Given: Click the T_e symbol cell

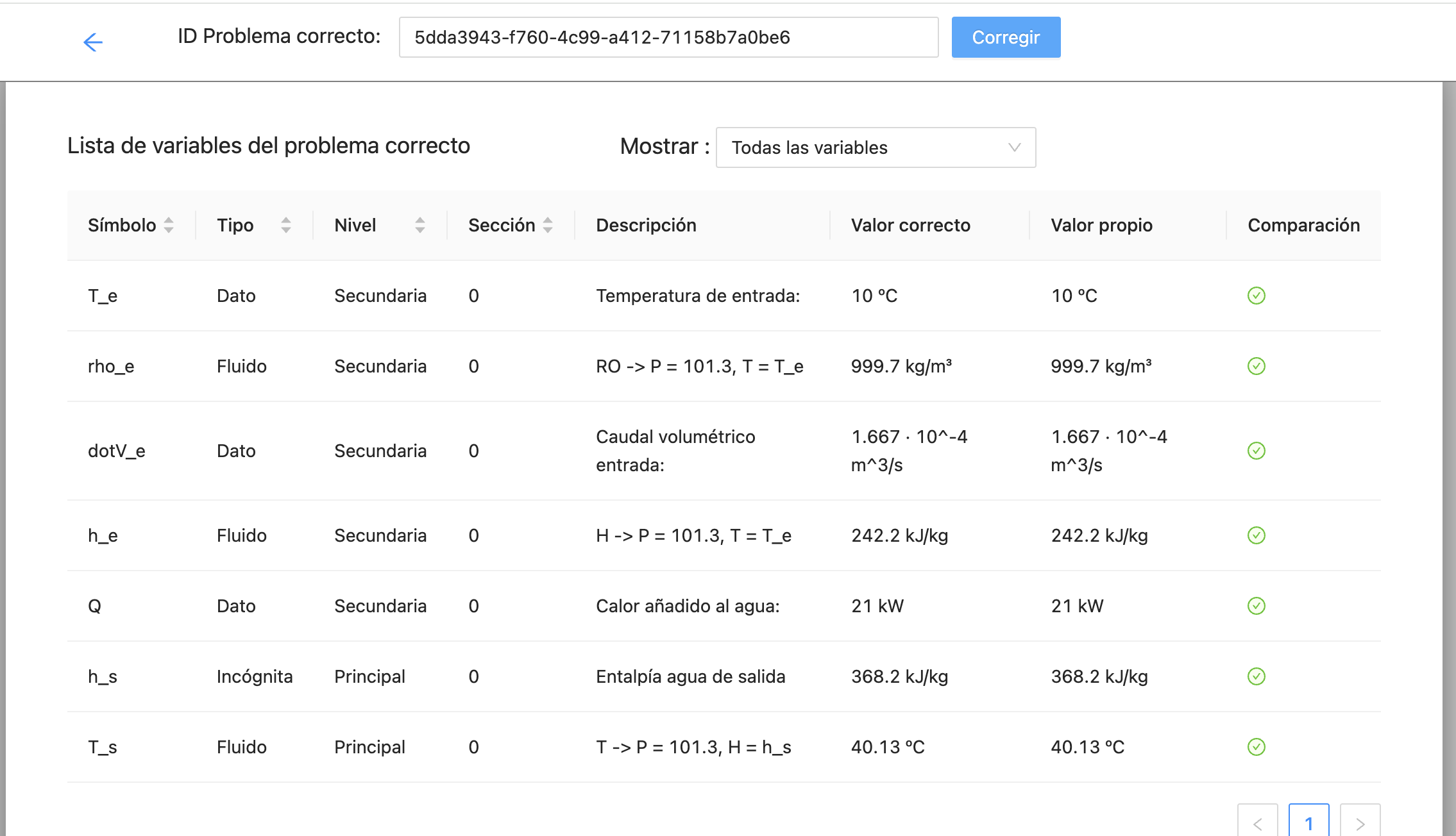Looking at the screenshot, I should pyautogui.click(x=103, y=296).
